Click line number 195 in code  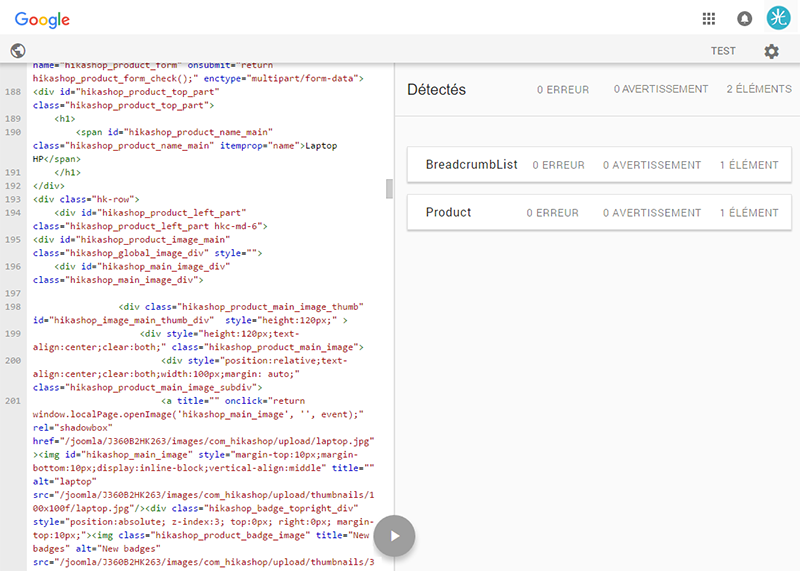(13, 240)
